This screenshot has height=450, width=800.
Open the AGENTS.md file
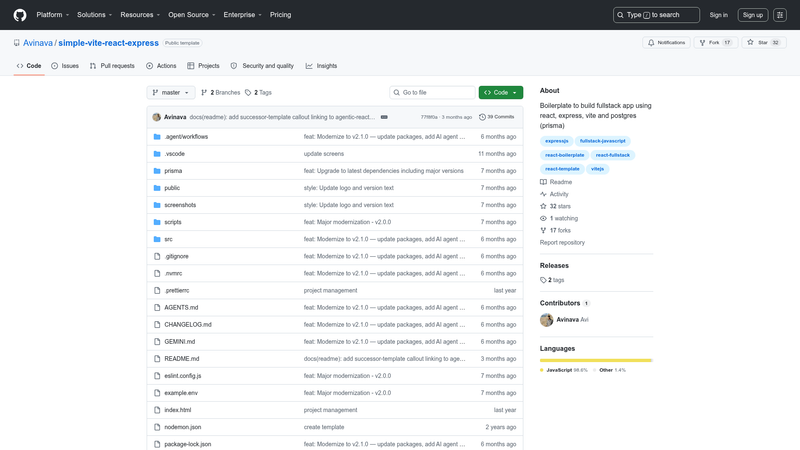pos(181,308)
